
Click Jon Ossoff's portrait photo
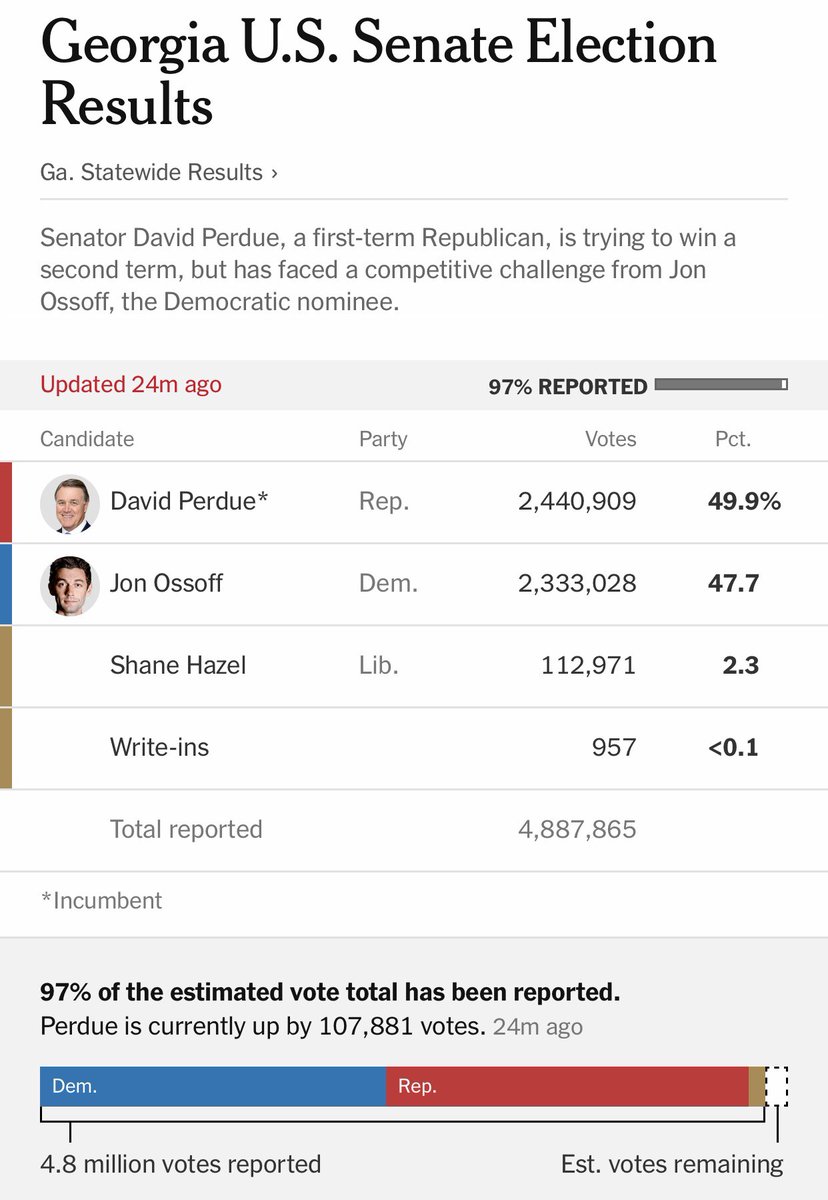pos(70,586)
